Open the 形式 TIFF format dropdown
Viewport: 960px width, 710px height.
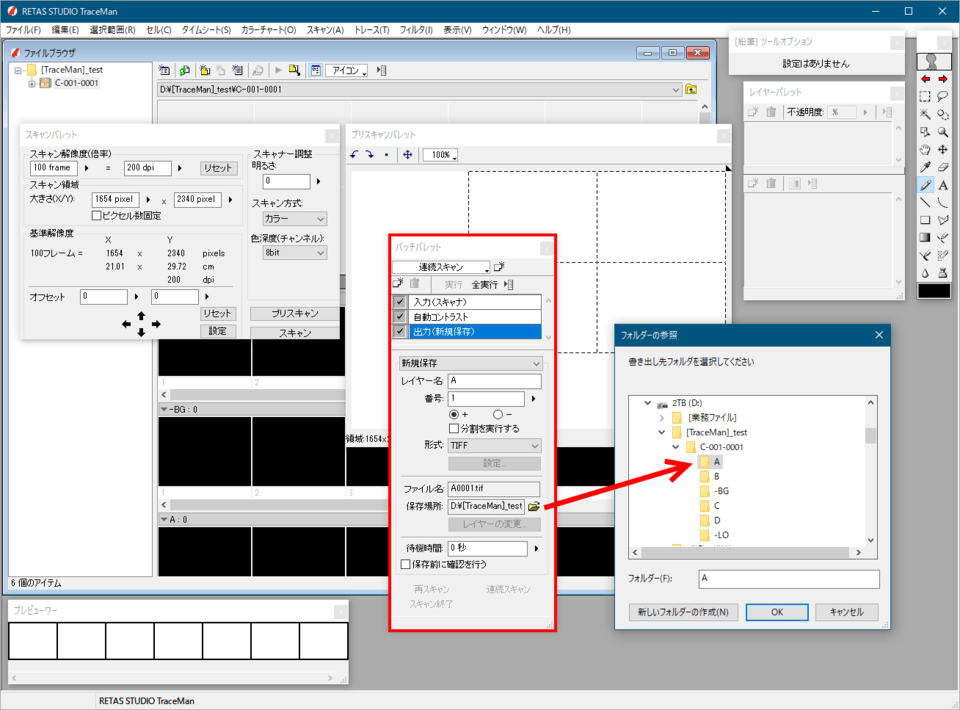(x=494, y=445)
